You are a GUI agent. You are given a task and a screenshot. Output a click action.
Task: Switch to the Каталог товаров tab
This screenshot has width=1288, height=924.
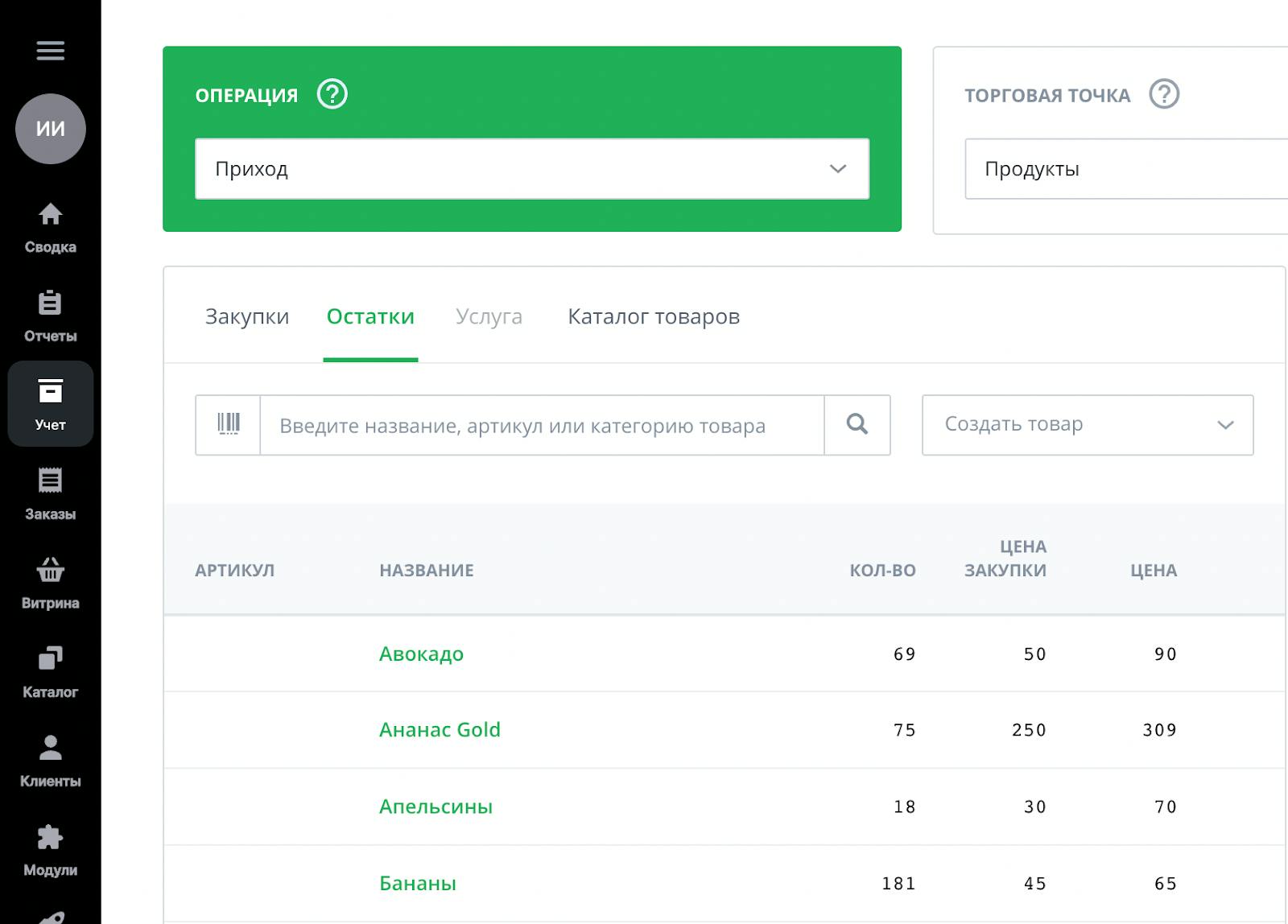[654, 316]
